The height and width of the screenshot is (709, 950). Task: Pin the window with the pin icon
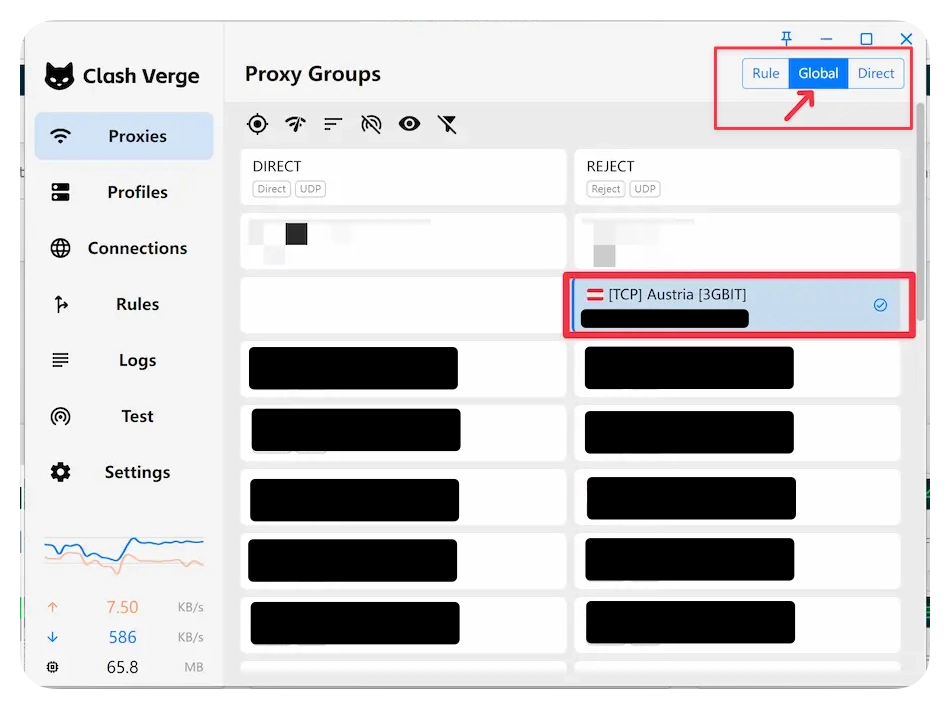point(786,39)
